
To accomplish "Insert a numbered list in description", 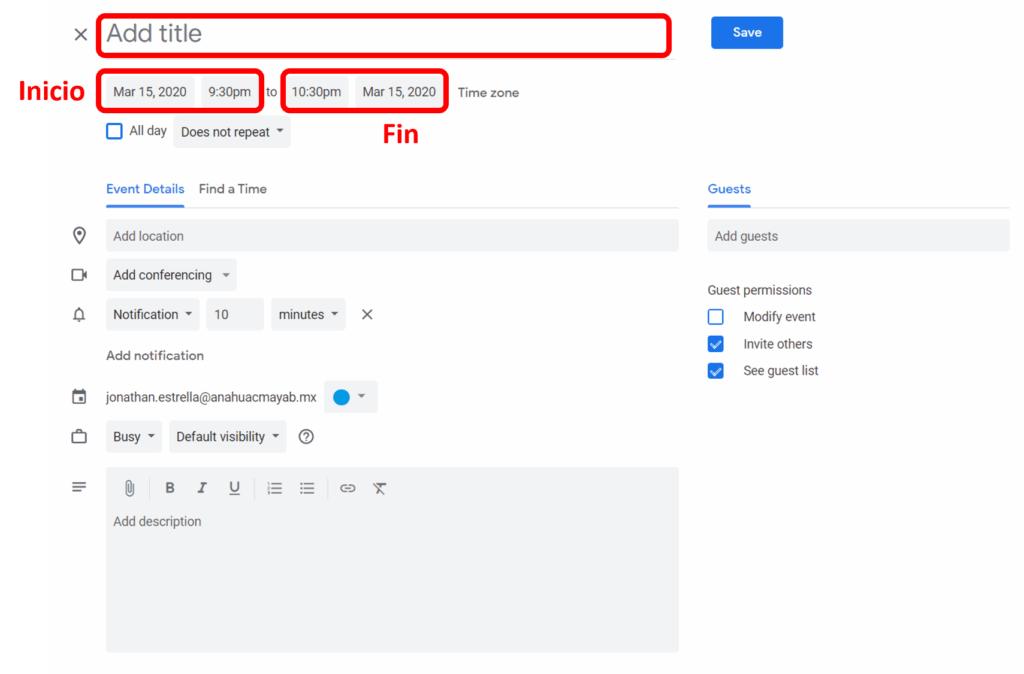I will pos(275,488).
